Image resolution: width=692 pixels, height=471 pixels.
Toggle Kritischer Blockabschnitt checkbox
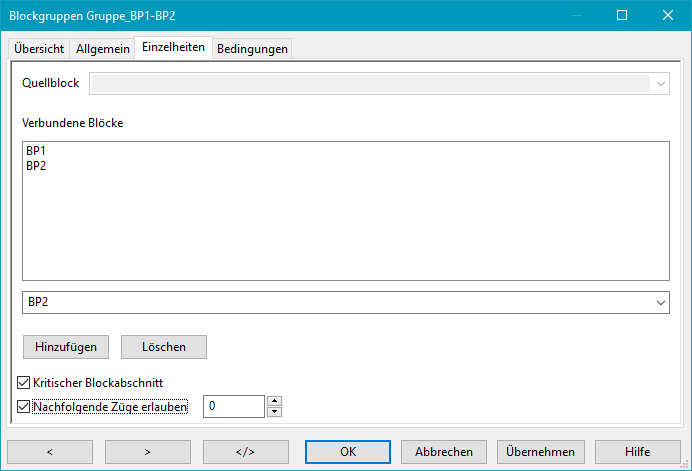24,382
